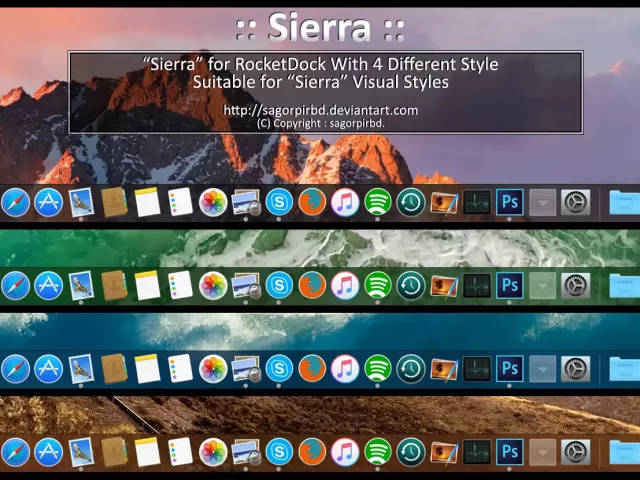Viewport: 640px width, 480px height.
Task: Open iTunes in the third dock
Action: coord(345,368)
